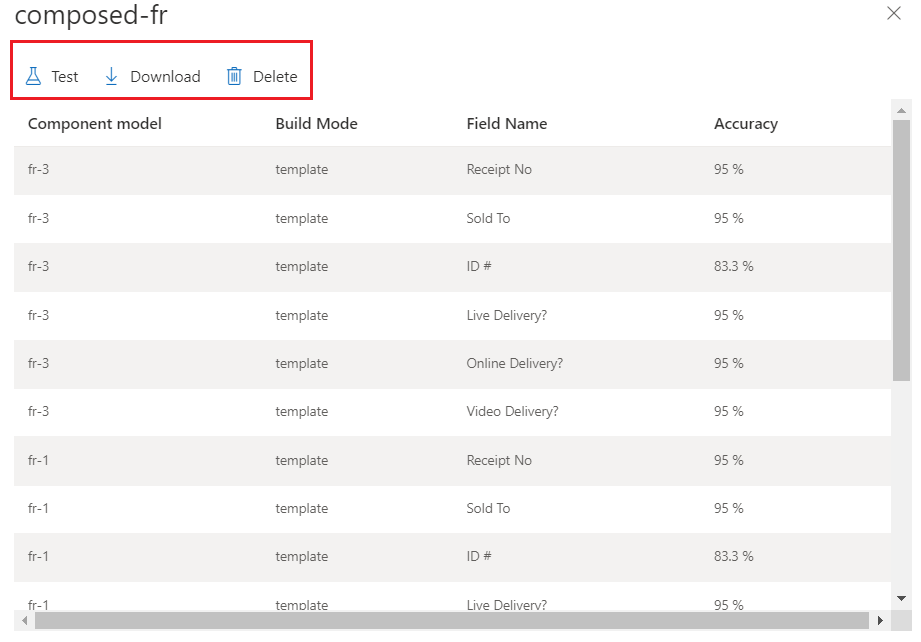Select the Component model column header
Viewport: 921px width, 642px height.
click(95, 123)
